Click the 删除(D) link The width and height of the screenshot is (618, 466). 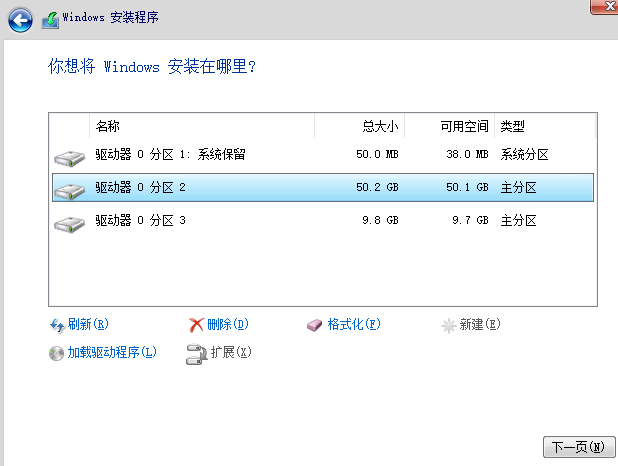(x=228, y=325)
